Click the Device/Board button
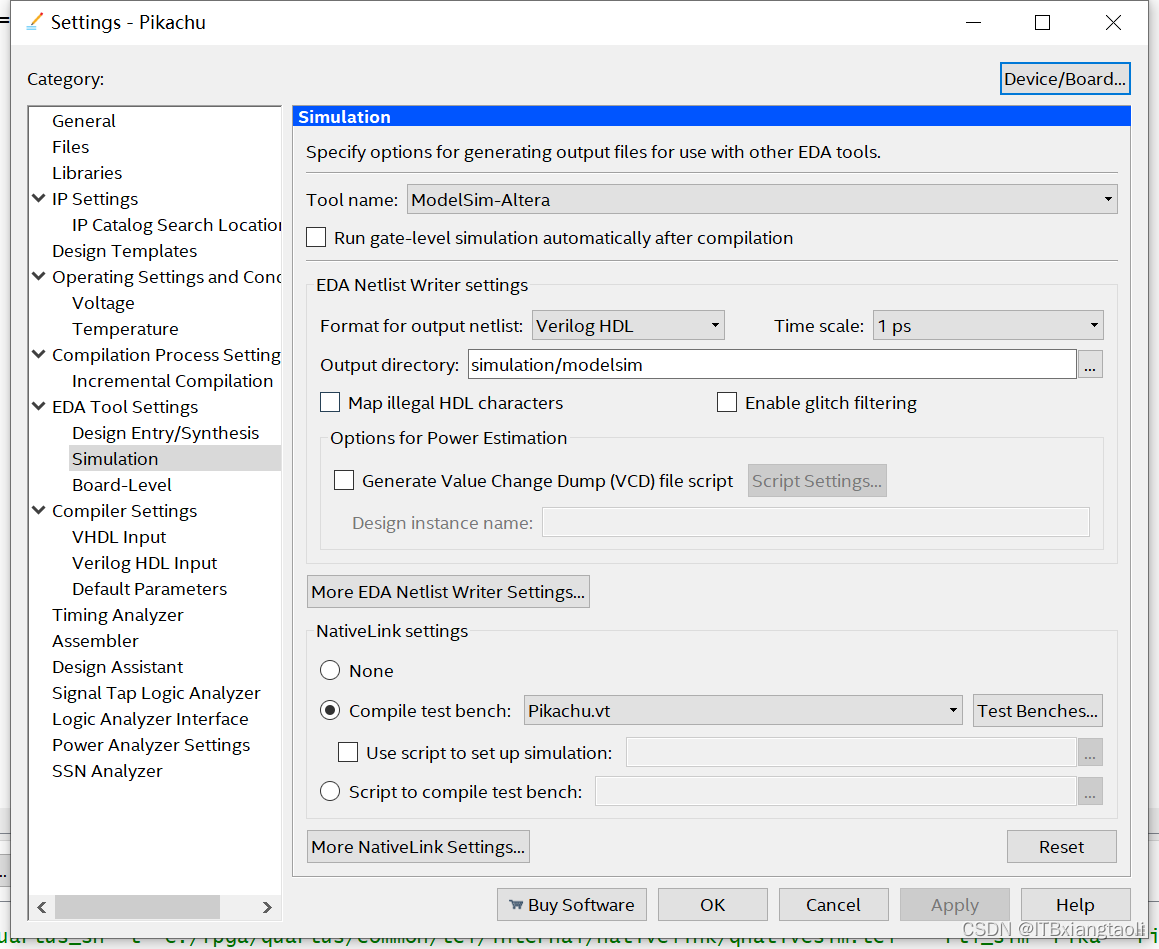This screenshot has width=1159, height=949. 1065,79
